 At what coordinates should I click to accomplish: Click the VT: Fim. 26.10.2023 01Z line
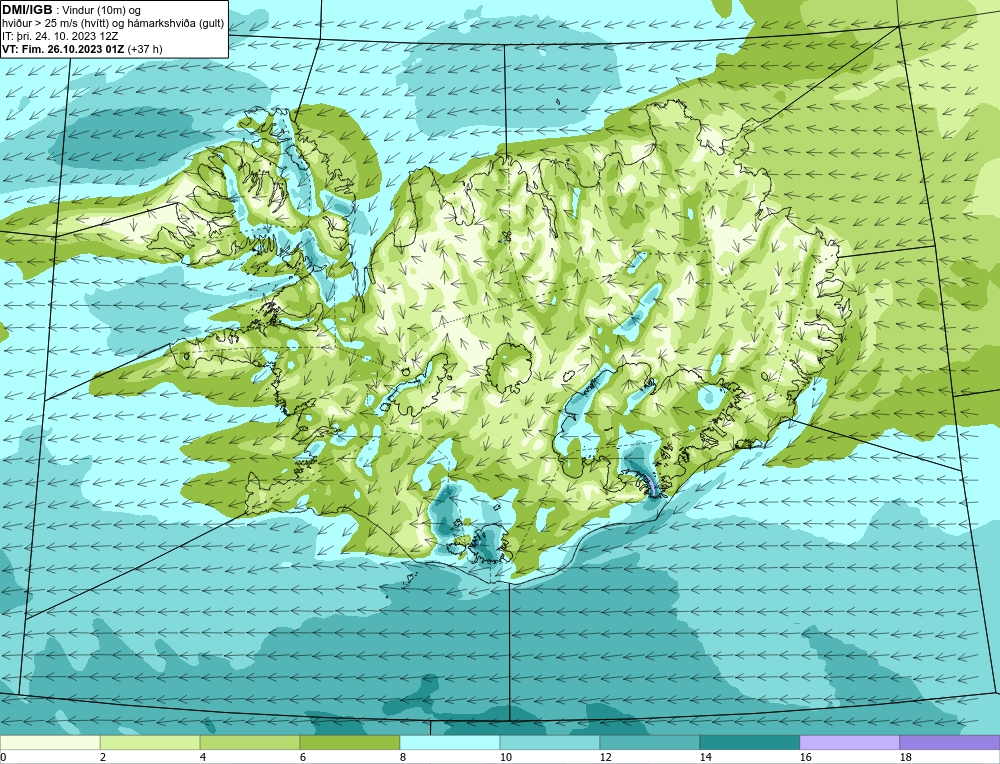[82, 48]
